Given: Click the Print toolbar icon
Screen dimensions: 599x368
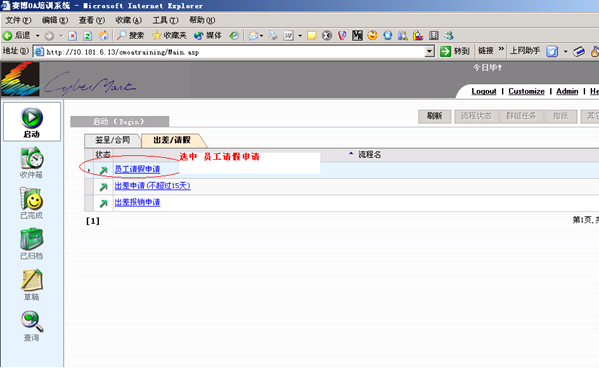Looking at the screenshot, I should 273,36.
